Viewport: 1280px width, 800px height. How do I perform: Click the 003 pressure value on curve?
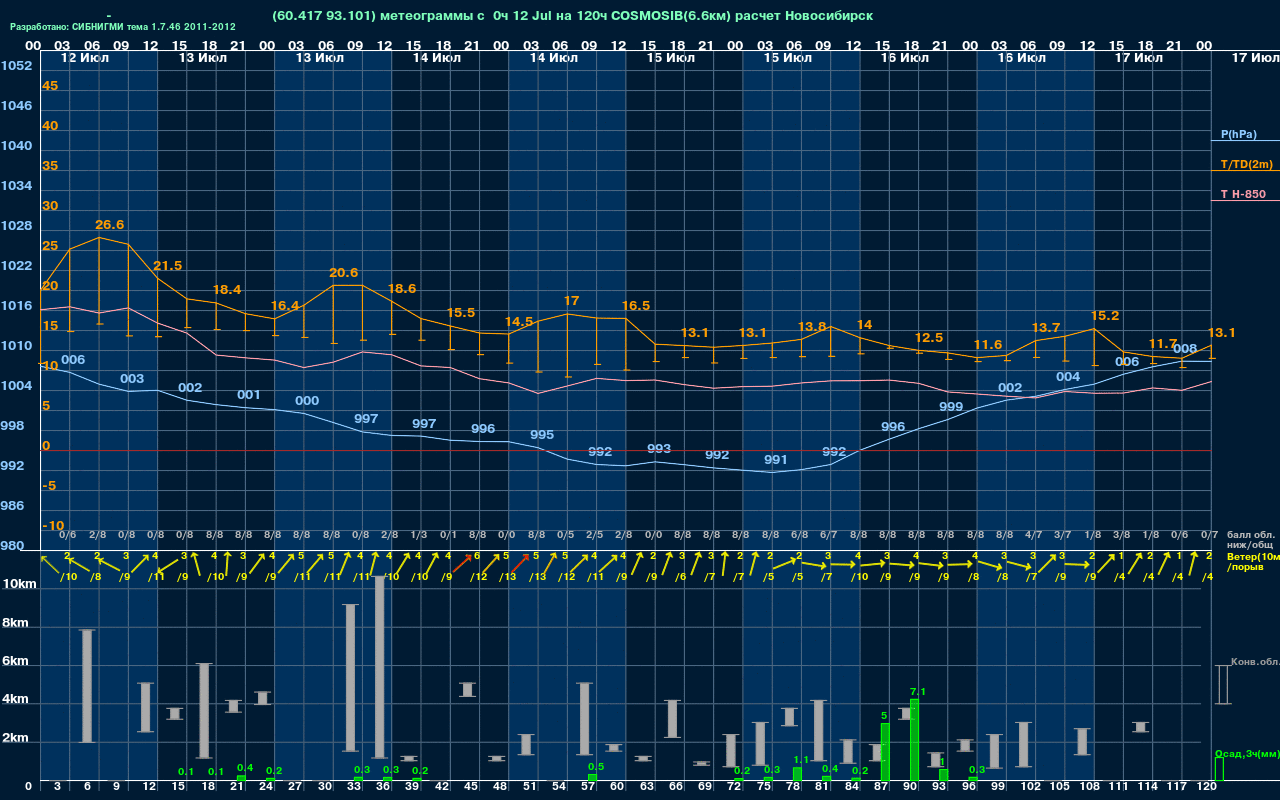132,379
